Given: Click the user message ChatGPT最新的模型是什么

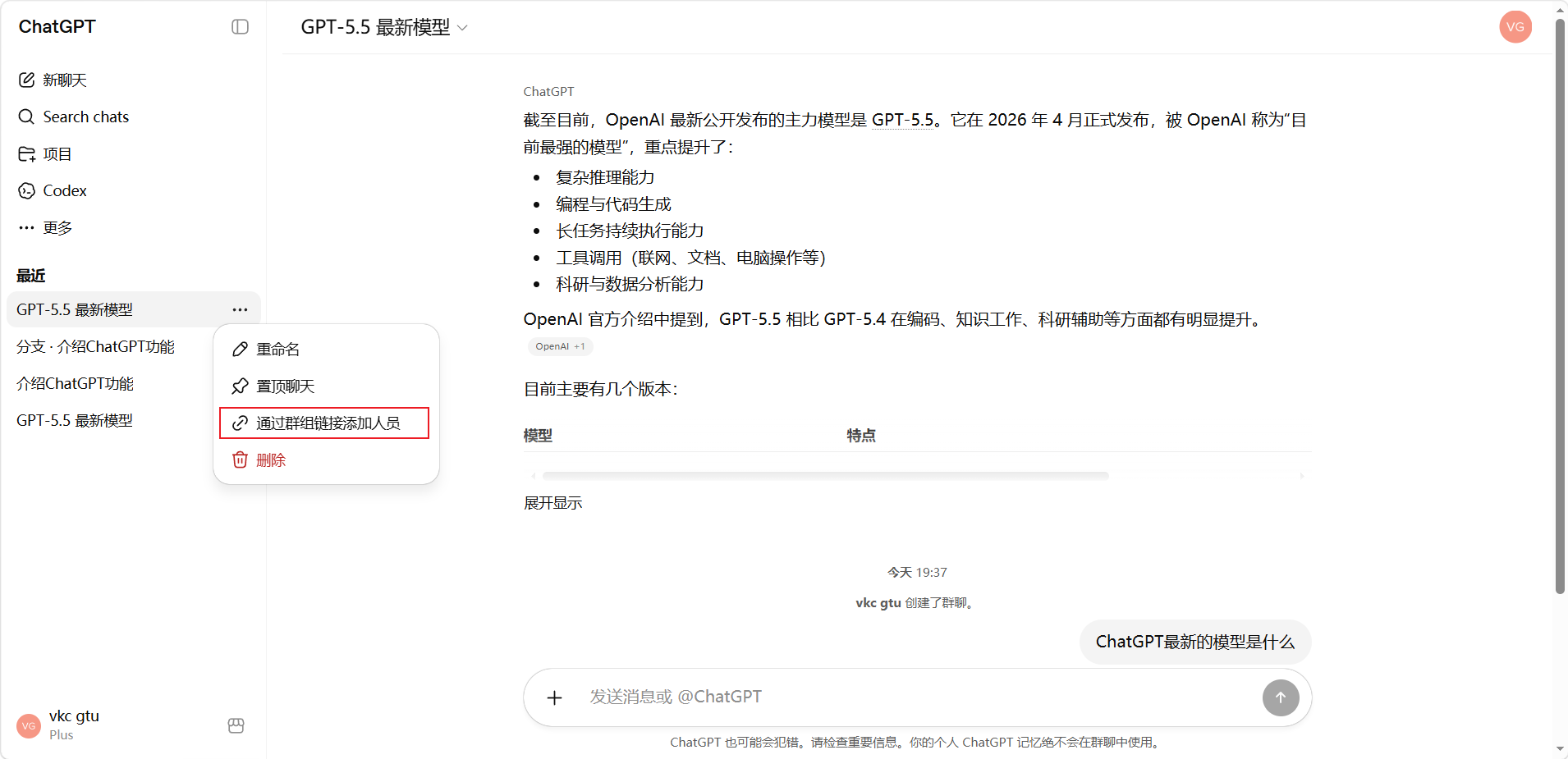Looking at the screenshot, I should point(1195,642).
